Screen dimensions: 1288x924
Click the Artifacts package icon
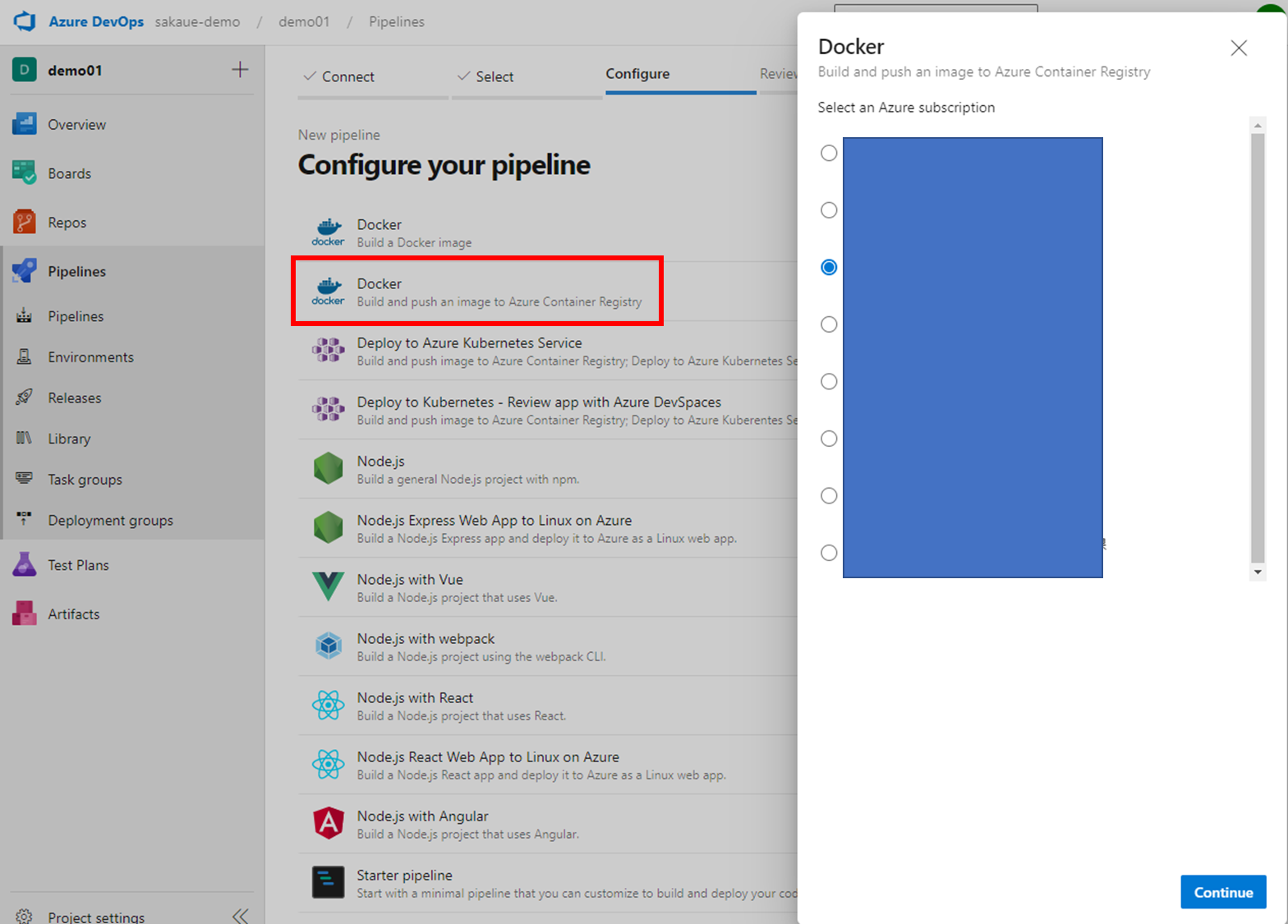coord(25,614)
